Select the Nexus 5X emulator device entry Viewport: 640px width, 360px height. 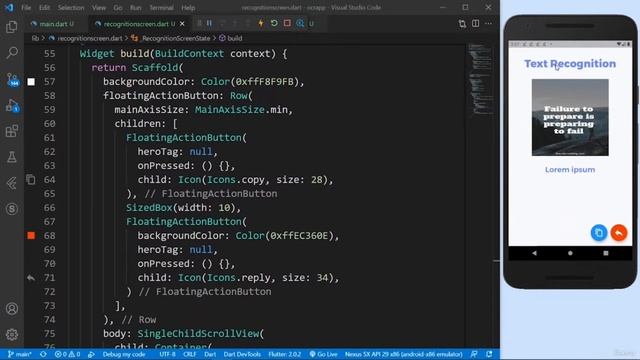(x=403, y=354)
